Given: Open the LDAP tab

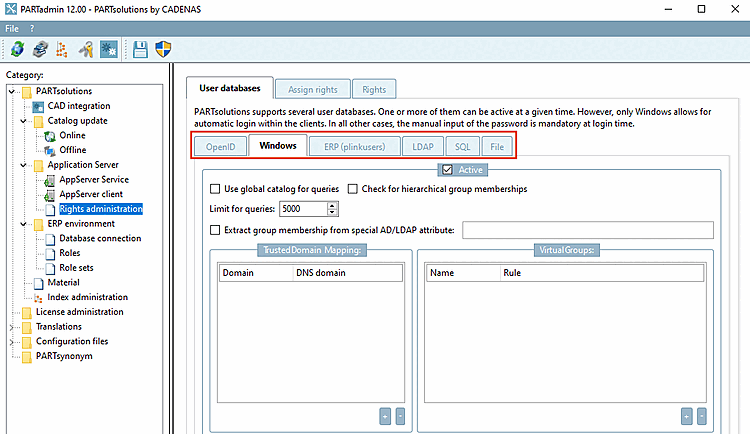Looking at the screenshot, I should coord(423,147).
